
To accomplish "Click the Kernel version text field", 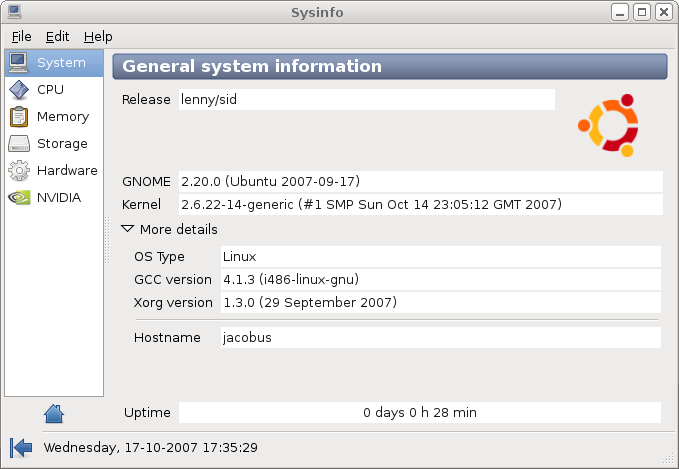I will [420, 204].
